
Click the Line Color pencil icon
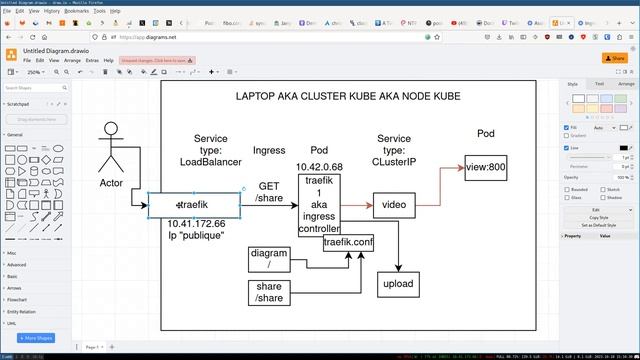[x=153, y=72]
